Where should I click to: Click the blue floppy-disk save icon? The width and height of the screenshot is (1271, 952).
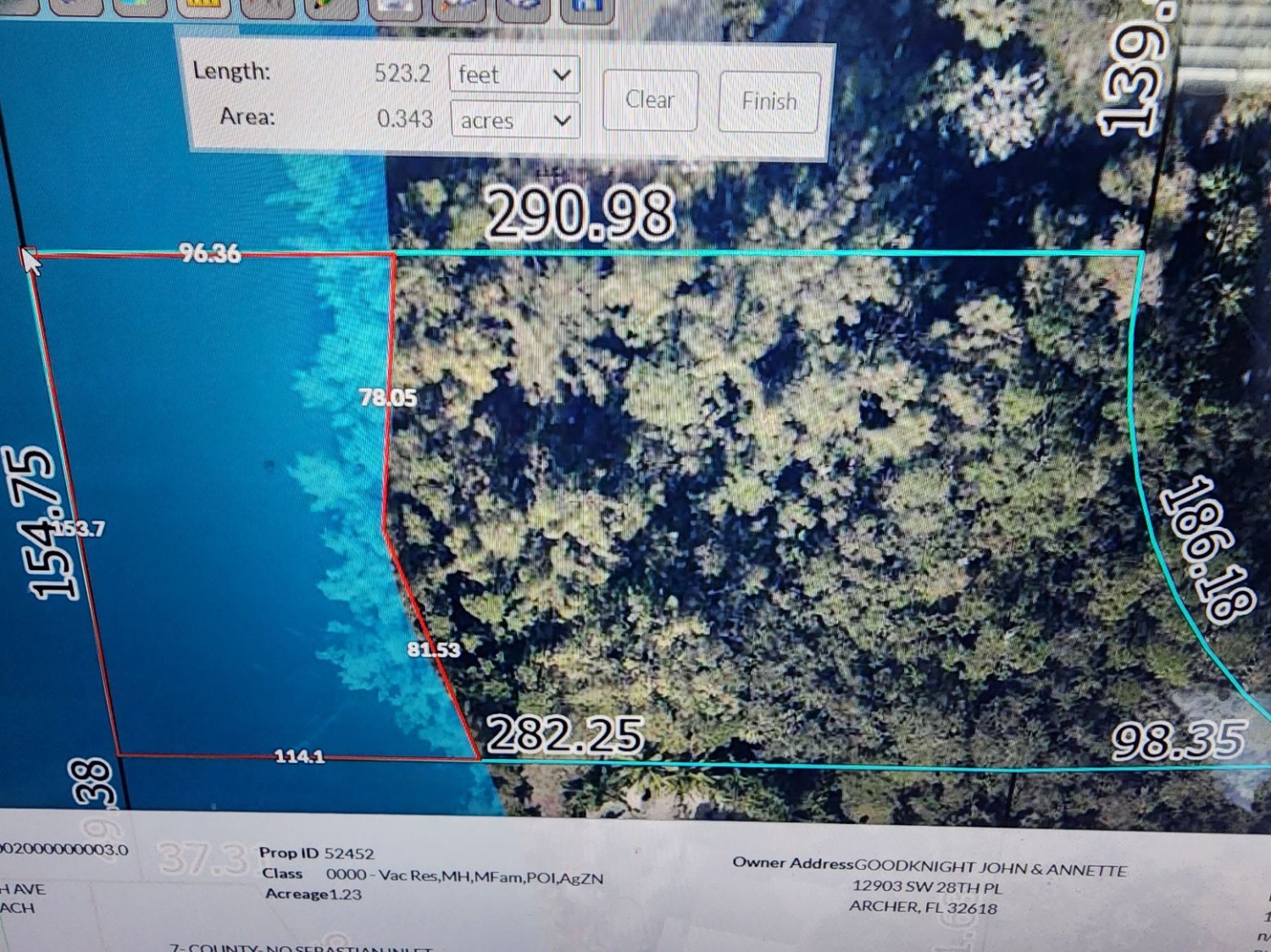coord(586,7)
